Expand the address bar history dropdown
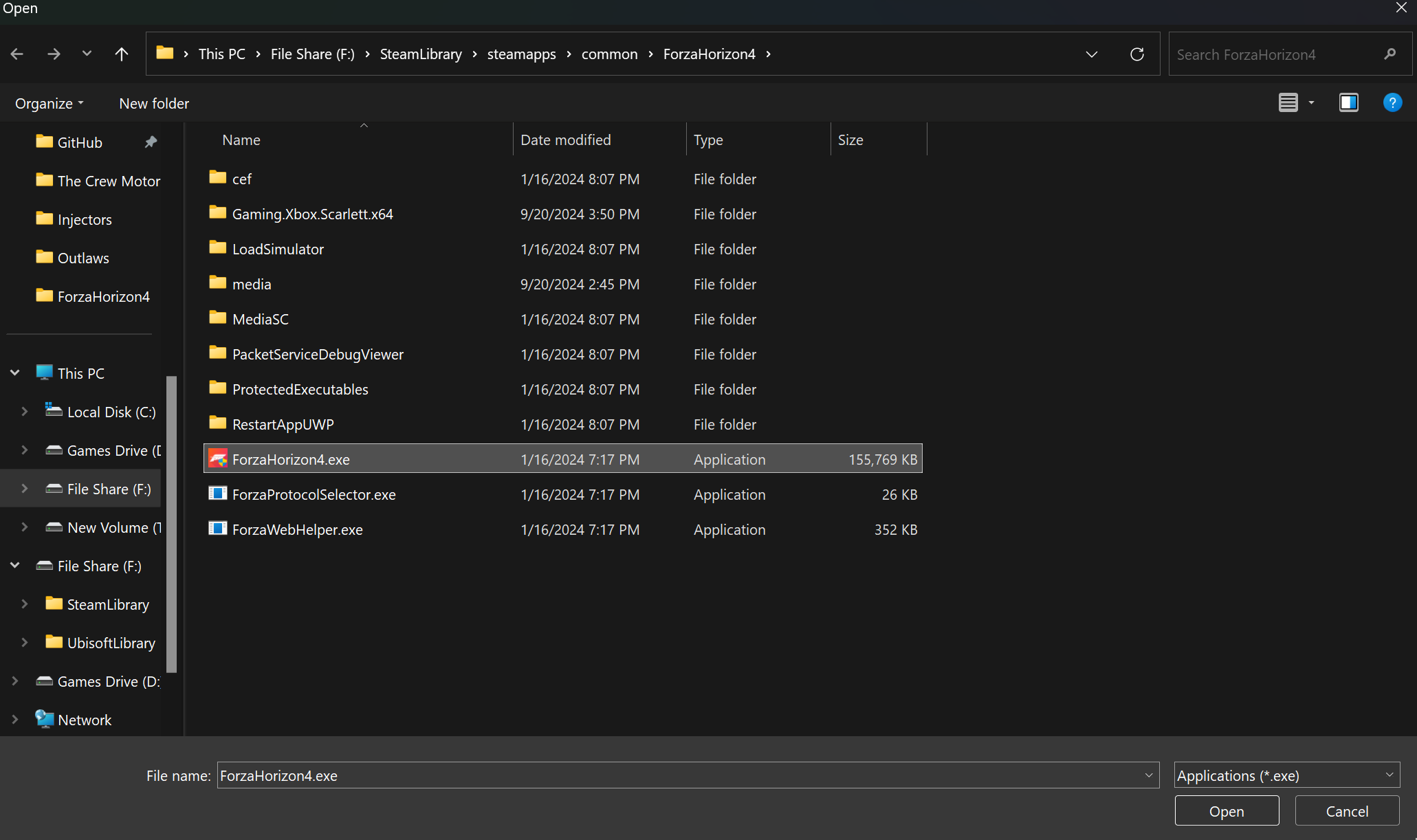1417x840 pixels. click(x=1092, y=54)
